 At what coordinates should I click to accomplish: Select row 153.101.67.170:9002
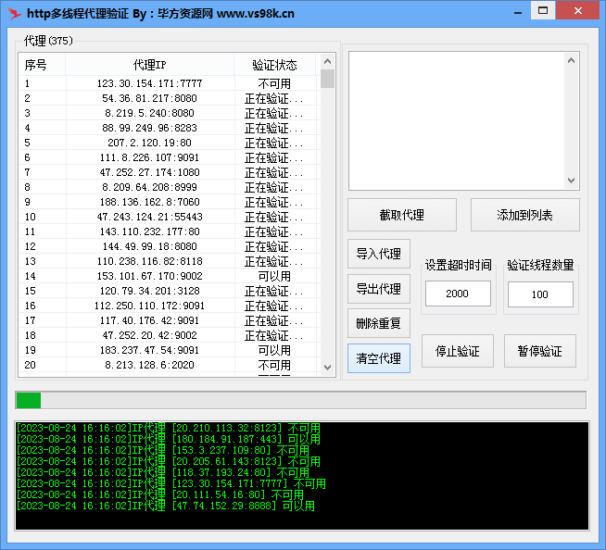pos(170,276)
